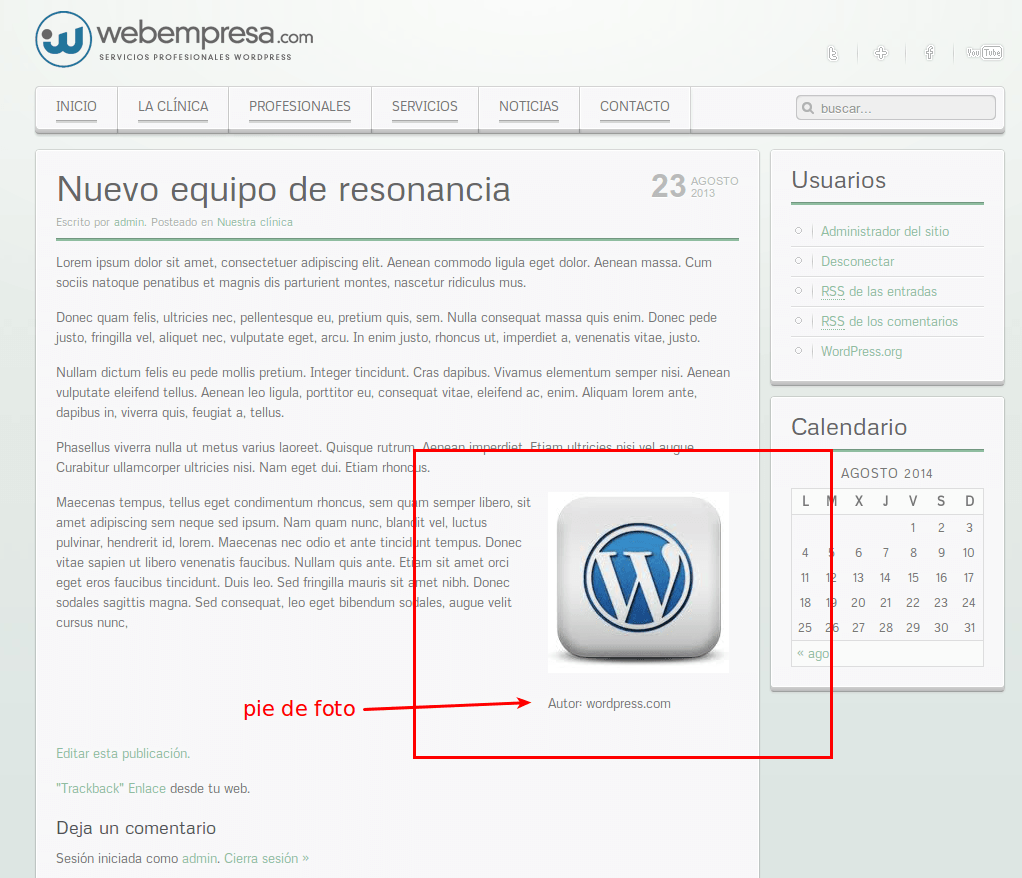Click calendar day 7

click(886, 553)
